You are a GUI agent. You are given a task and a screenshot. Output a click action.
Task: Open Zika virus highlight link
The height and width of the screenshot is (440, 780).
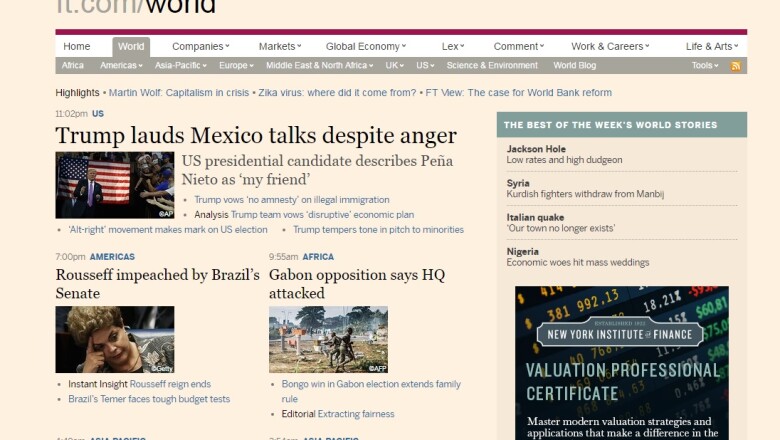[337, 92]
